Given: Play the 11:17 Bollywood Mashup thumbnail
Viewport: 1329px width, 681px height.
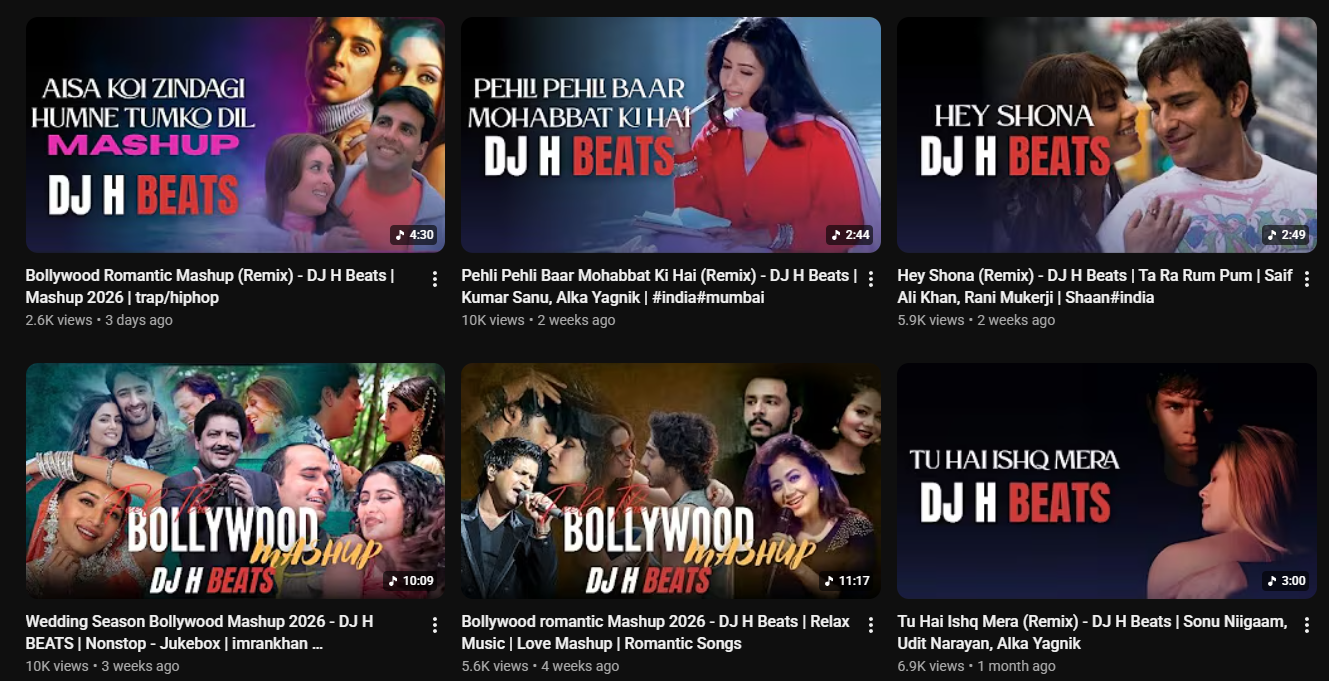Looking at the screenshot, I should 671,481.
